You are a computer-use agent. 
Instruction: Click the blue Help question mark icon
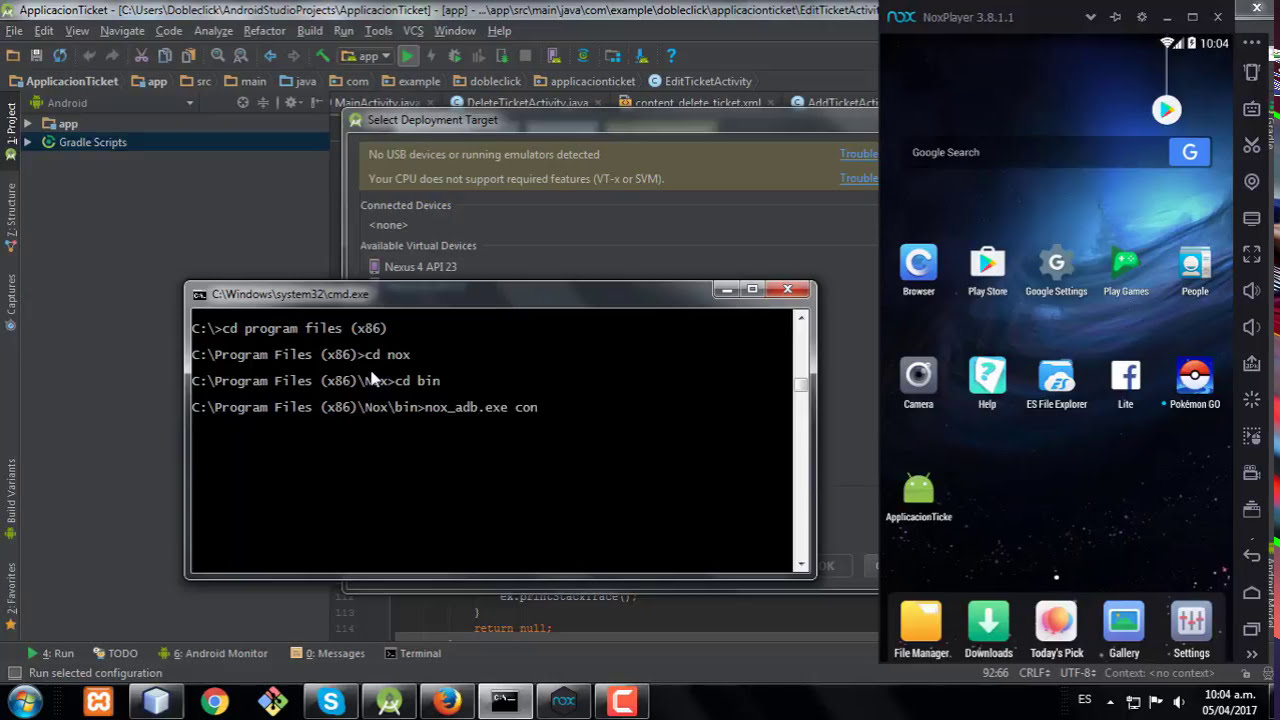(671, 56)
